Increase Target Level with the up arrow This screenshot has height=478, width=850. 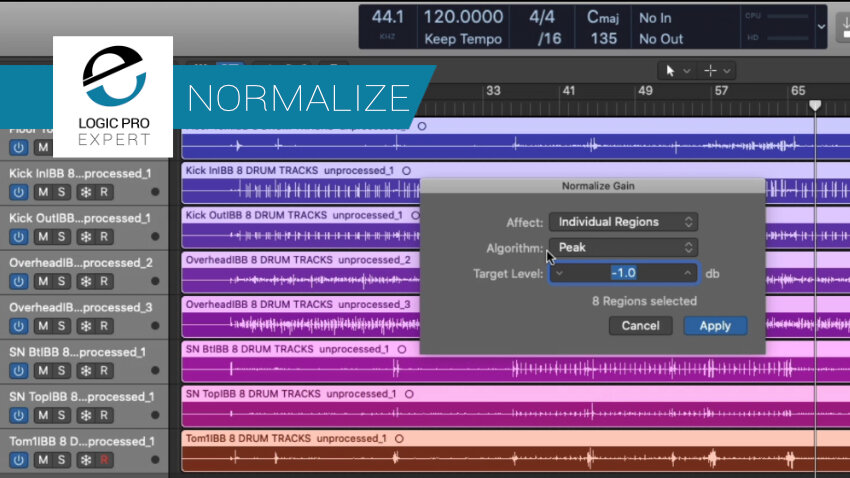(687, 273)
